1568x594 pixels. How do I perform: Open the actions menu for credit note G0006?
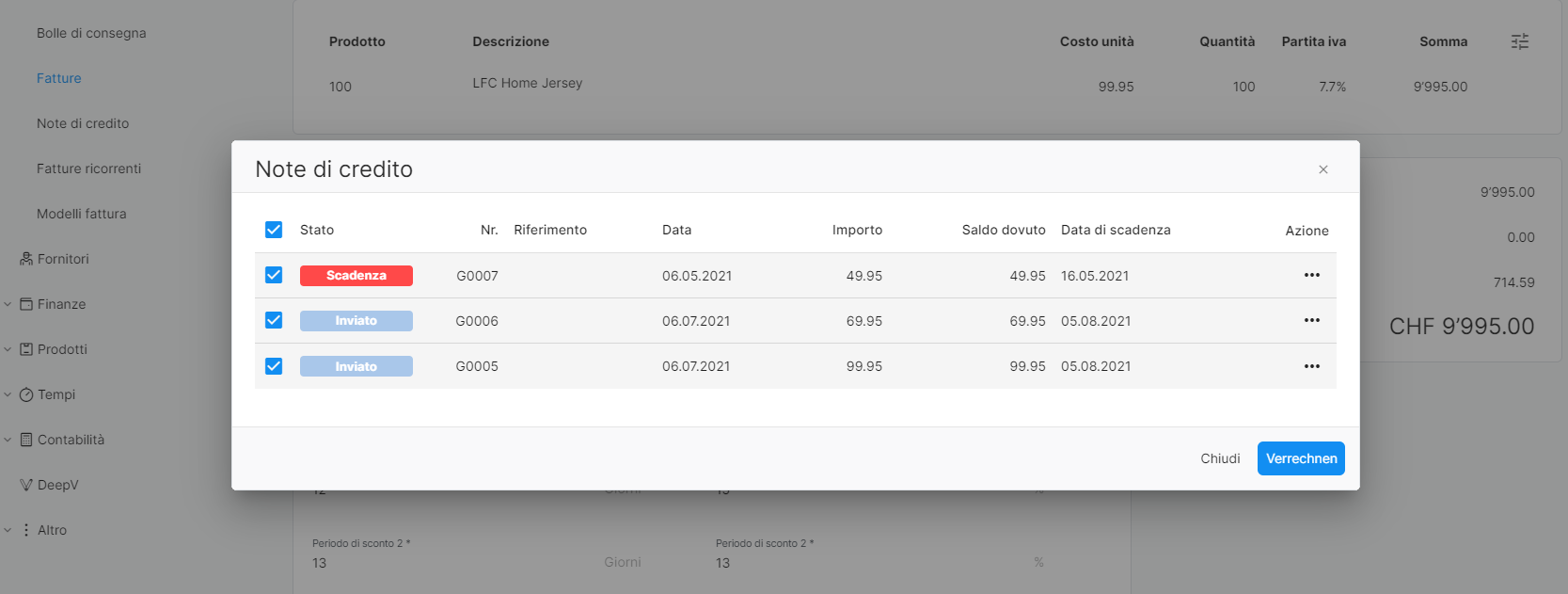click(x=1311, y=320)
